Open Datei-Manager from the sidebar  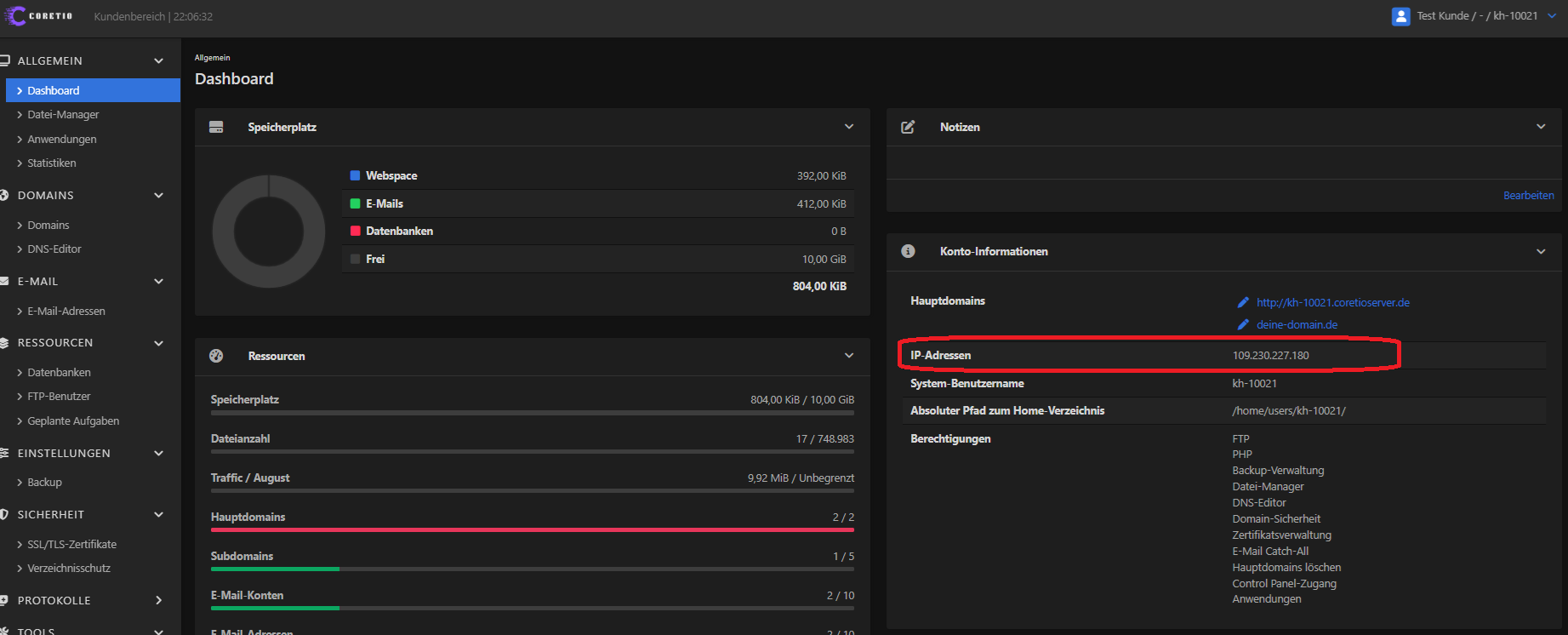tap(63, 114)
